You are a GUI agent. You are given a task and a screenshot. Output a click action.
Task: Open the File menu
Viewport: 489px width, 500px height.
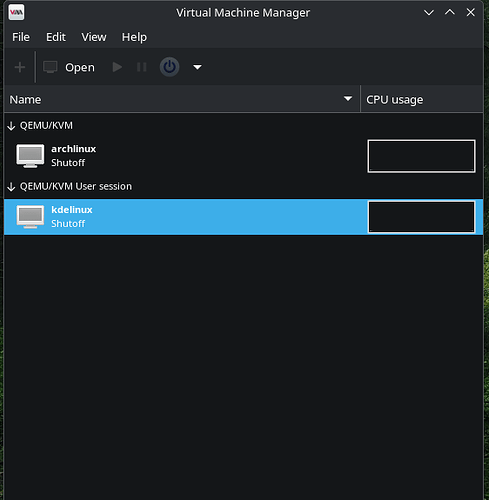[x=21, y=37]
